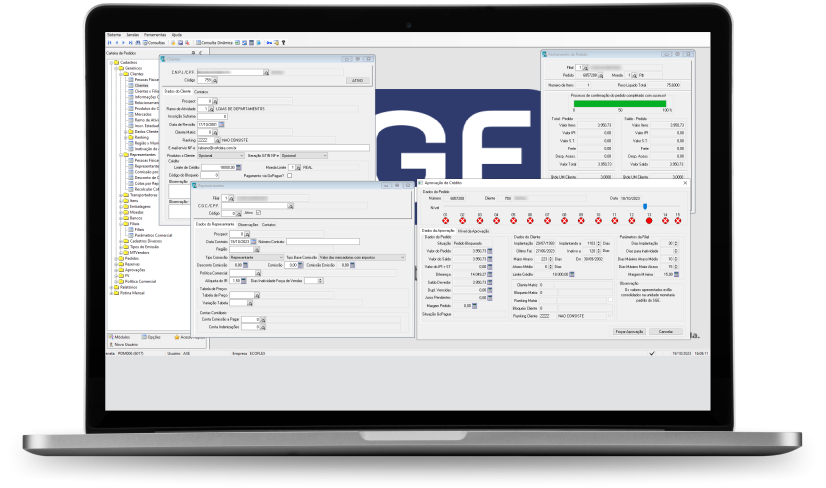Open calendar icon for Data Contrato
Viewport: 826px width, 488px height.
252,242
